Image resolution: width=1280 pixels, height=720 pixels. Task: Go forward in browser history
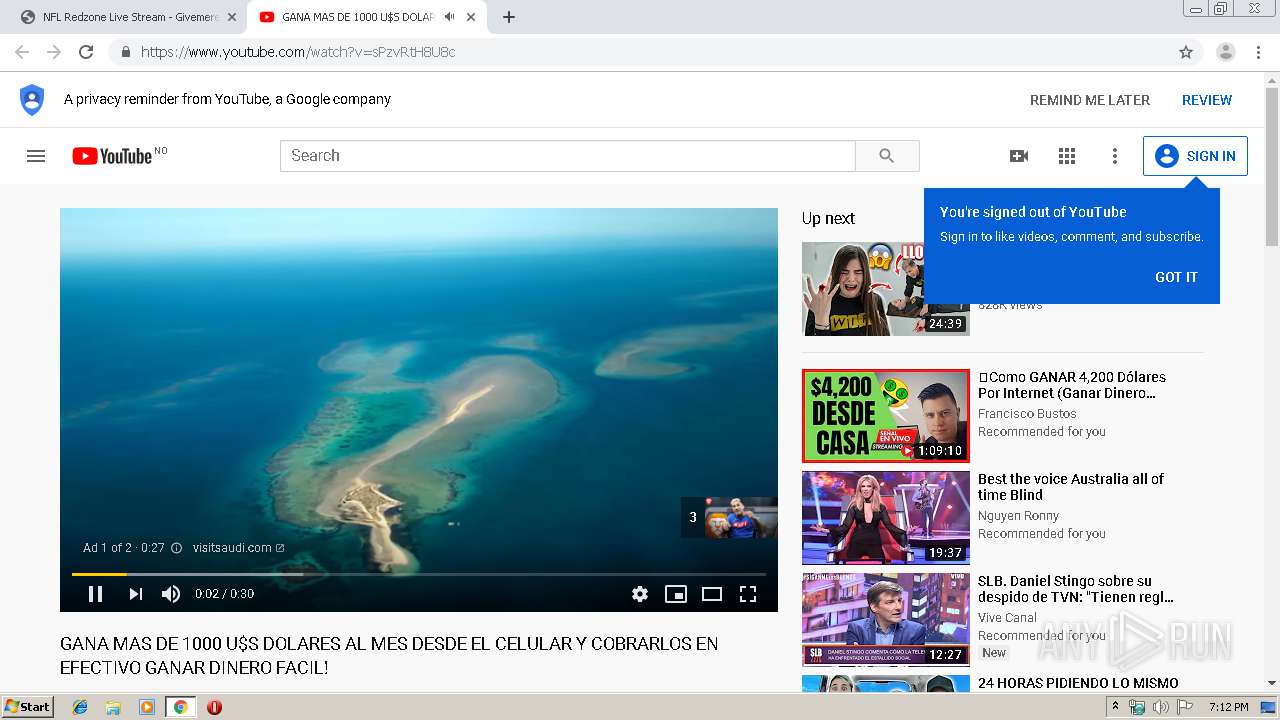click(54, 52)
